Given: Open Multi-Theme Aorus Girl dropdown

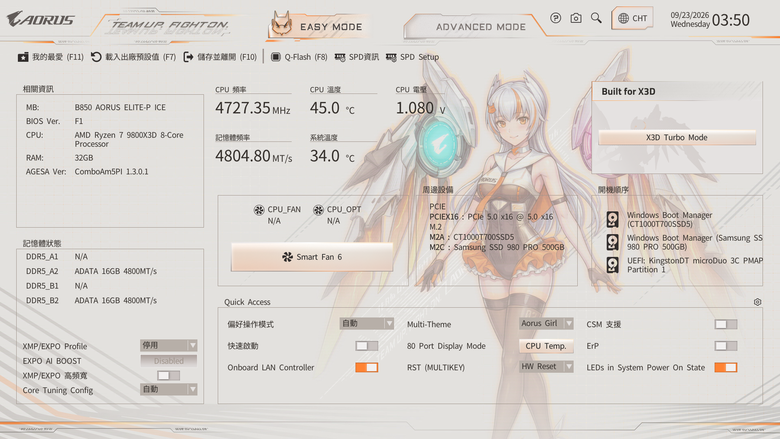Looking at the screenshot, I should click(x=546, y=324).
